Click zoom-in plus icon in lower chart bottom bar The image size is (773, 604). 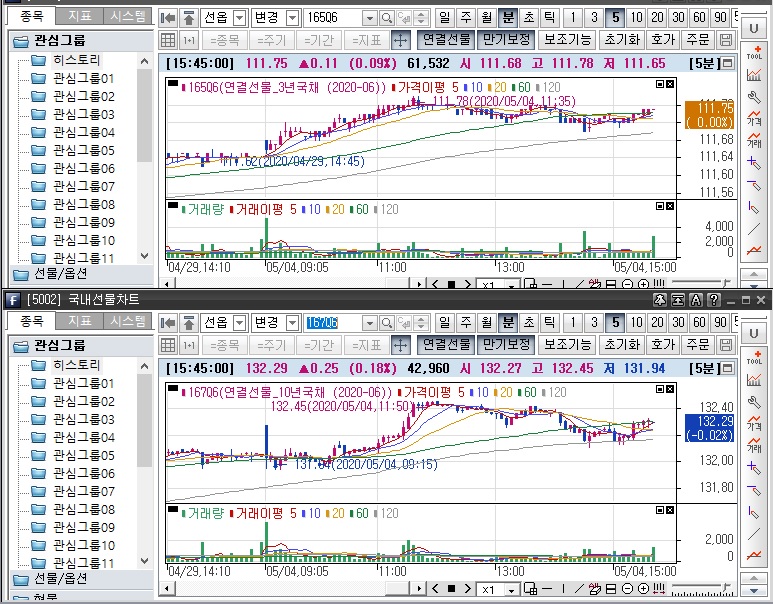[x=644, y=590]
